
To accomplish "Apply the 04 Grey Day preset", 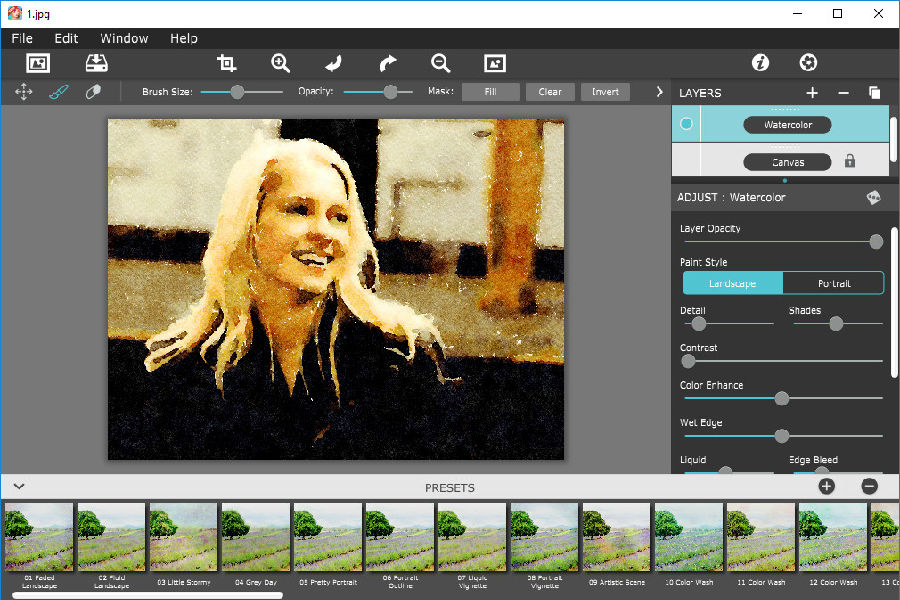I will click(256, 537).
